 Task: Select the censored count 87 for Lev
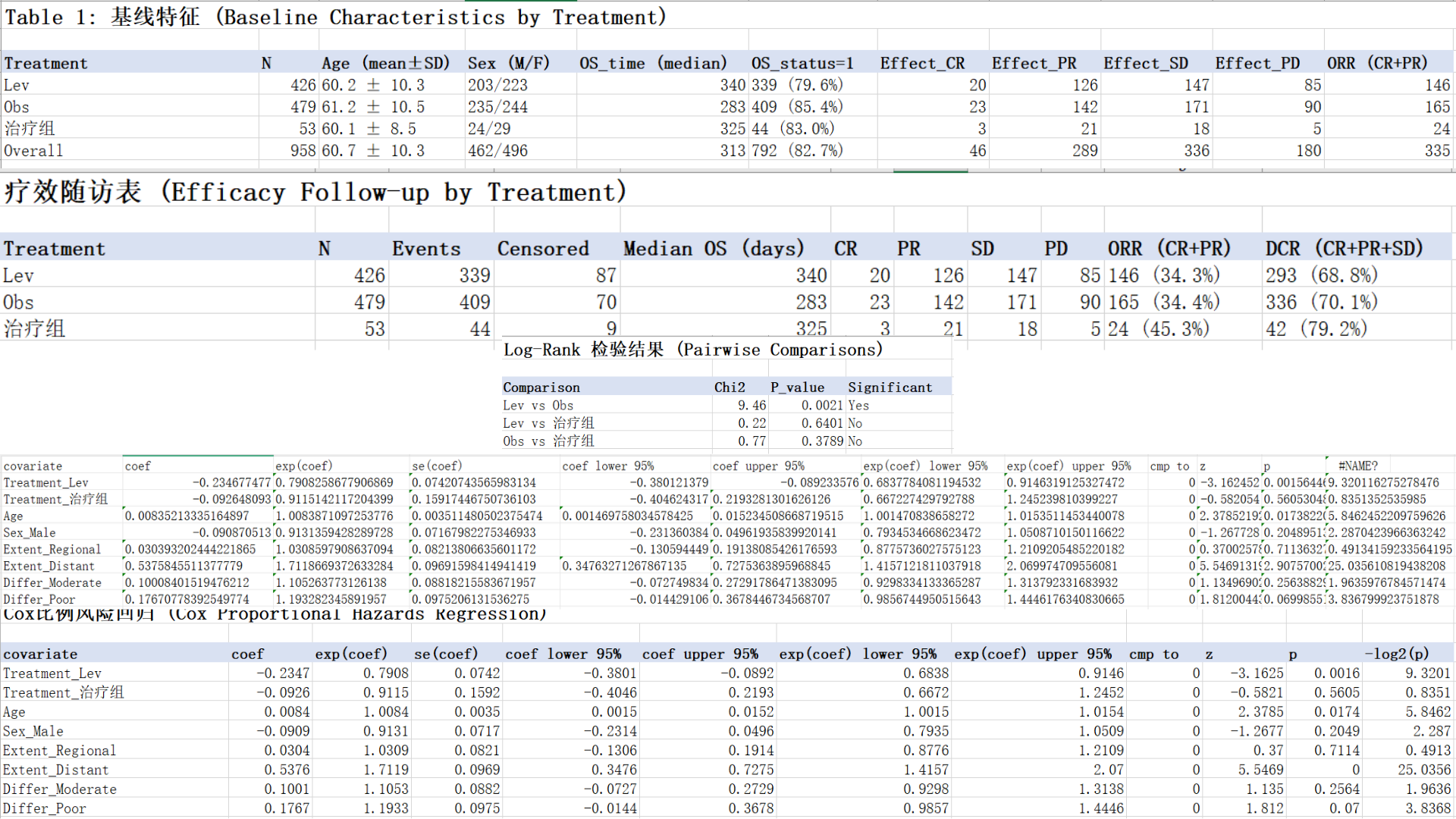point(606,275)
